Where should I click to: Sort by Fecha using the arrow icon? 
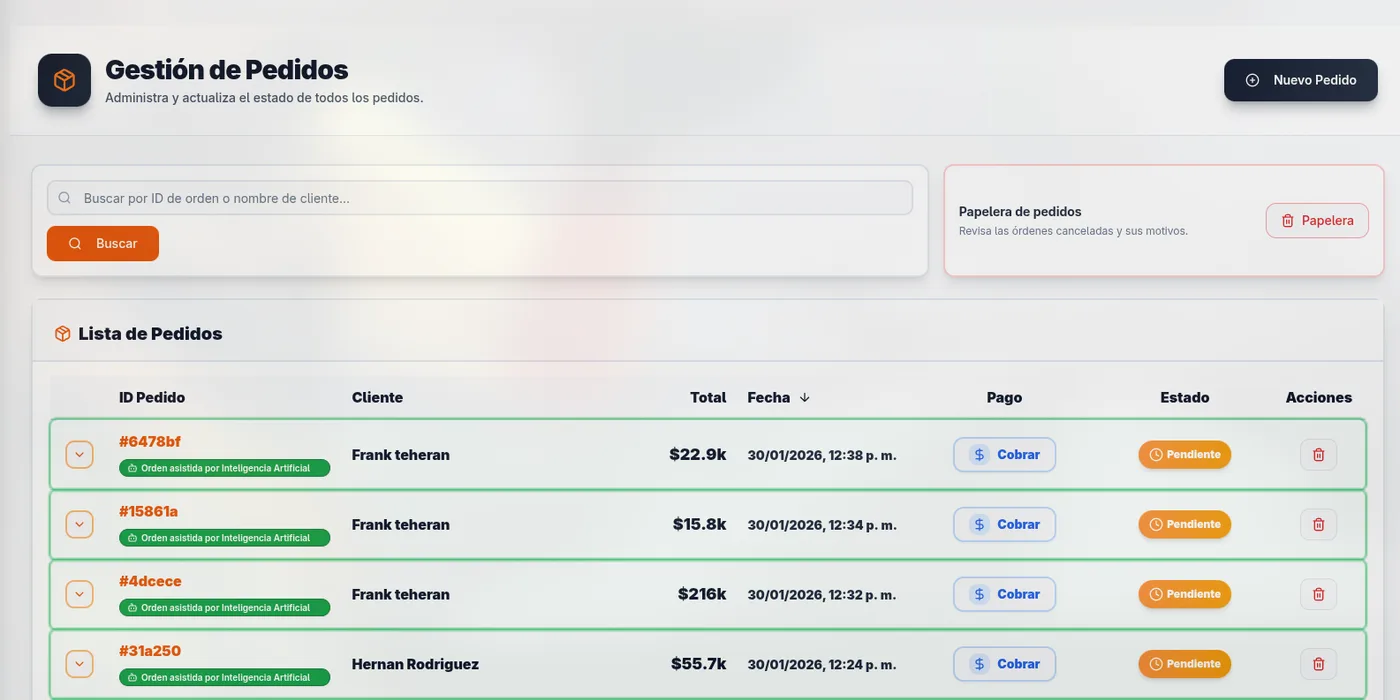[805, 398]
